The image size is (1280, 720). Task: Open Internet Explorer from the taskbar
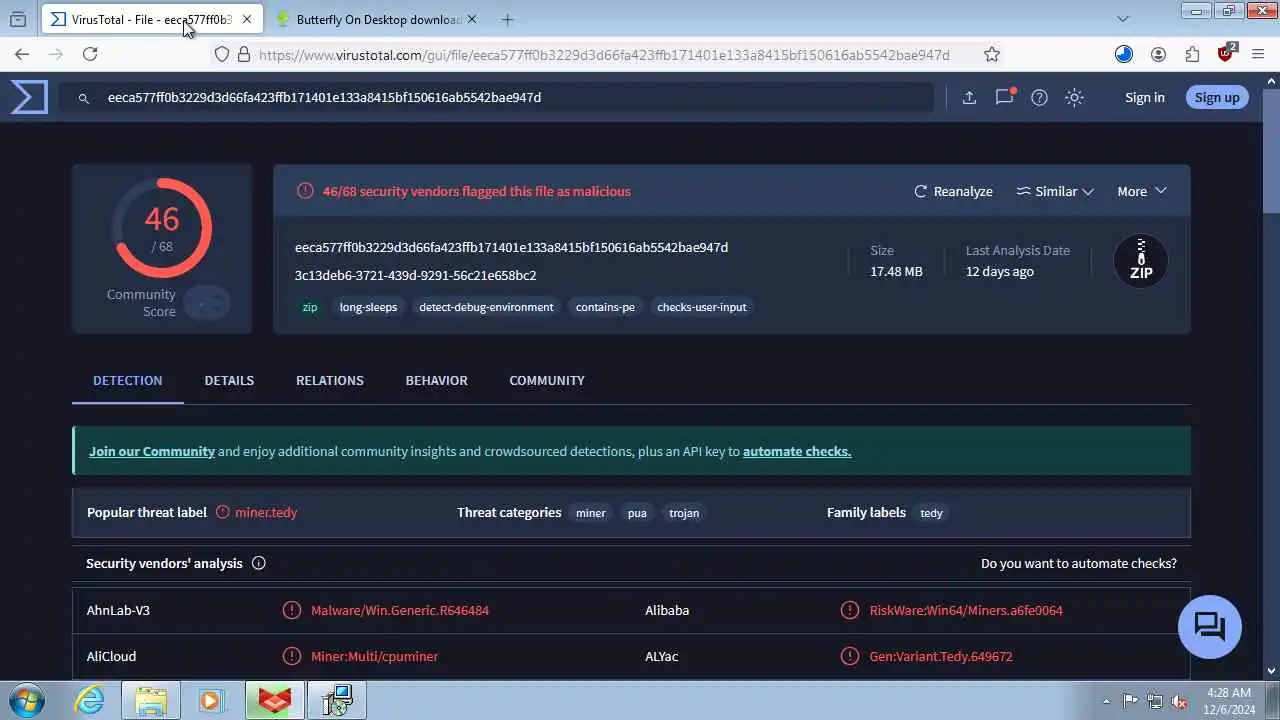[90, 700]
